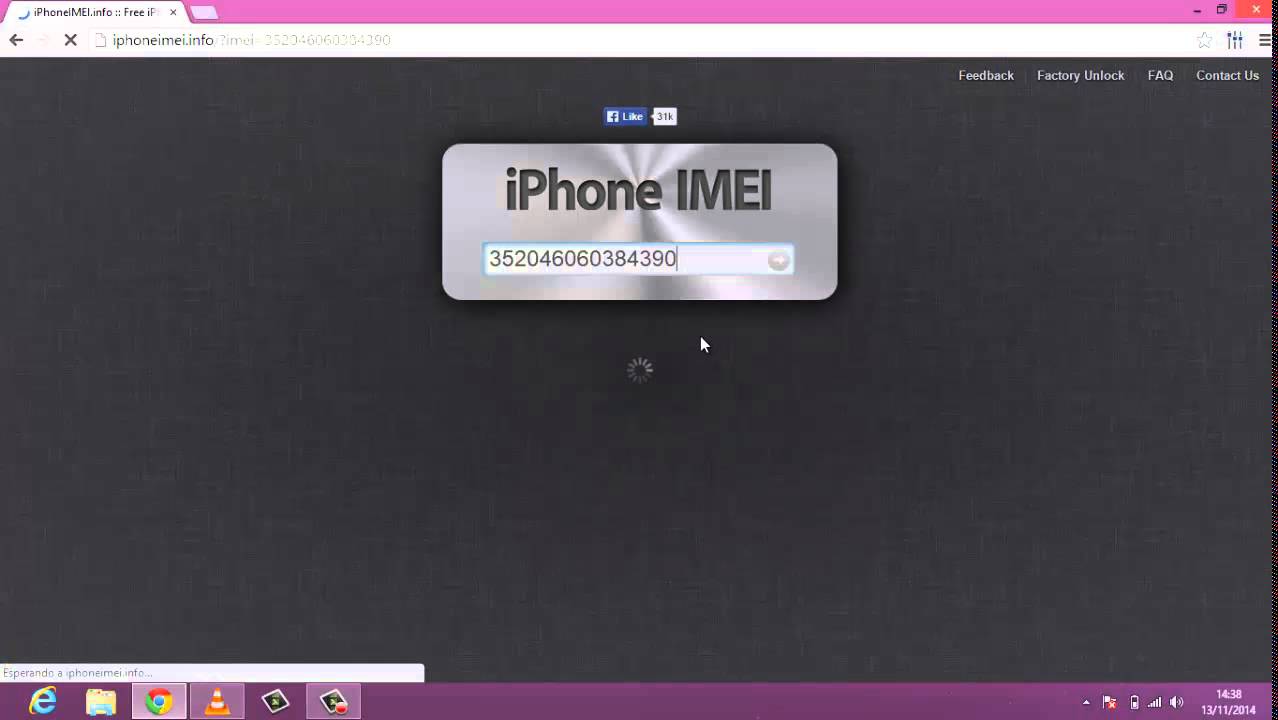Viewport: 1278px width, 720px height.
Task: Open the recording app with red dot in the taskbar
Action: pos(333,702)
